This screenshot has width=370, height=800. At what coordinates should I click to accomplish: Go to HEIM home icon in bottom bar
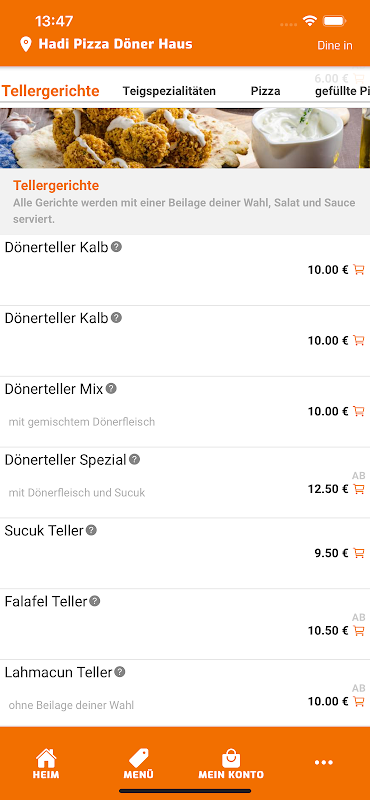pos(46,763)
